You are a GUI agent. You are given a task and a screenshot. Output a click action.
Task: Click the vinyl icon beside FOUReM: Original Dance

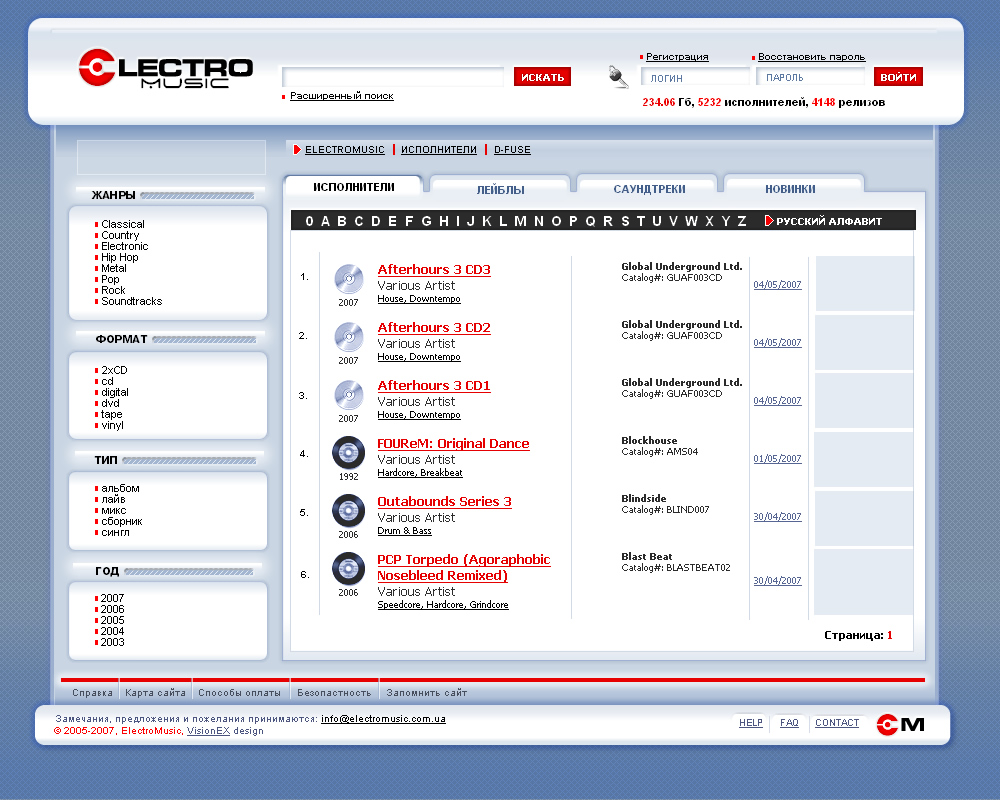click(348, 452)
